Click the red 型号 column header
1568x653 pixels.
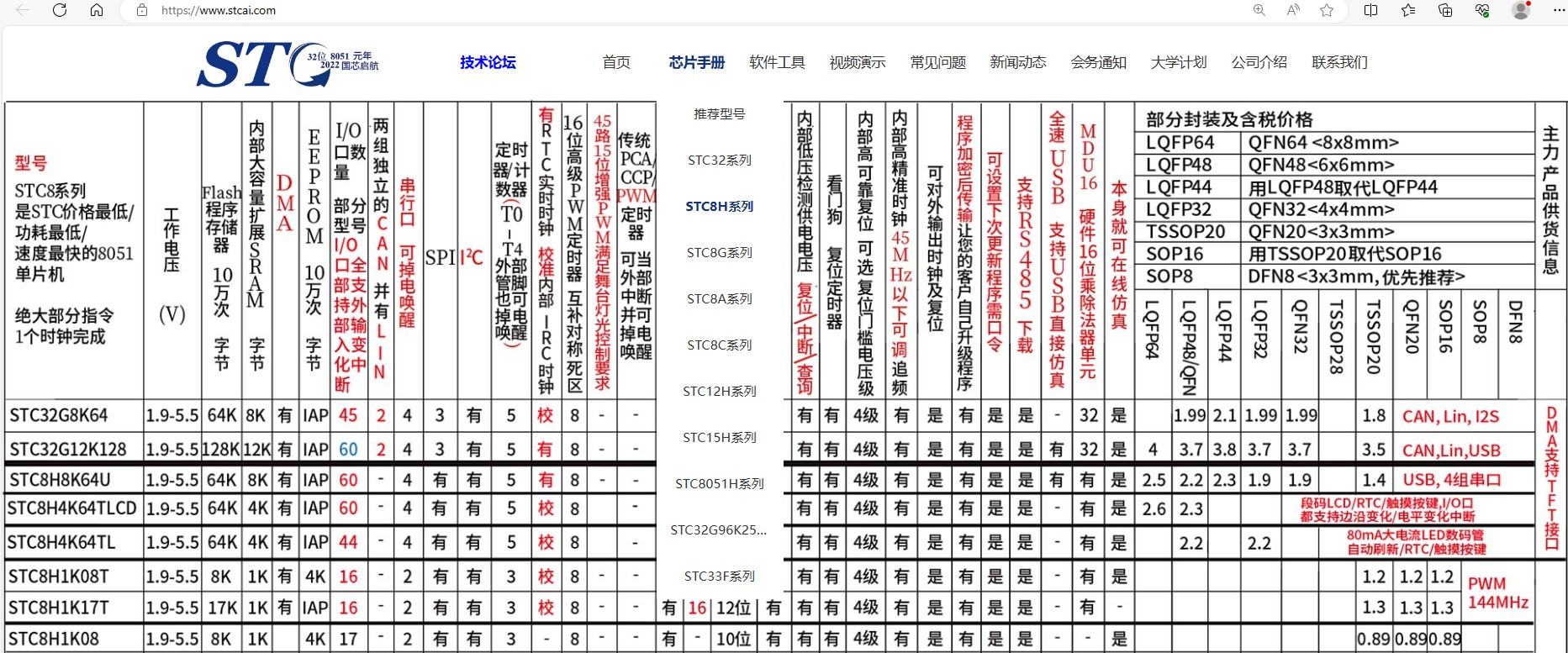click(30, 163)
